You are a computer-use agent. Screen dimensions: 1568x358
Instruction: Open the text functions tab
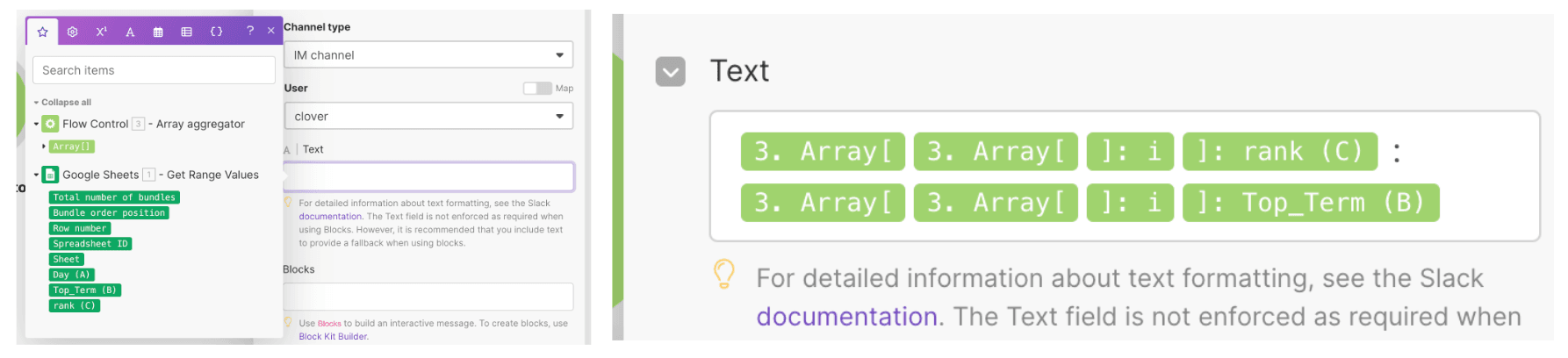[x=130, y=32]
